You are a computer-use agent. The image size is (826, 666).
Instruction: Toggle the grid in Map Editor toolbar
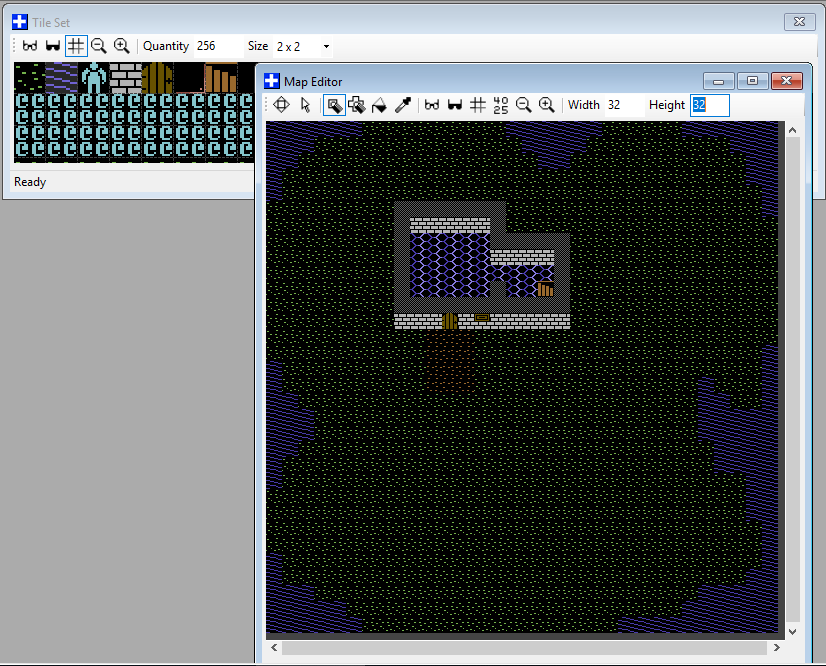(x=477, y=105)
